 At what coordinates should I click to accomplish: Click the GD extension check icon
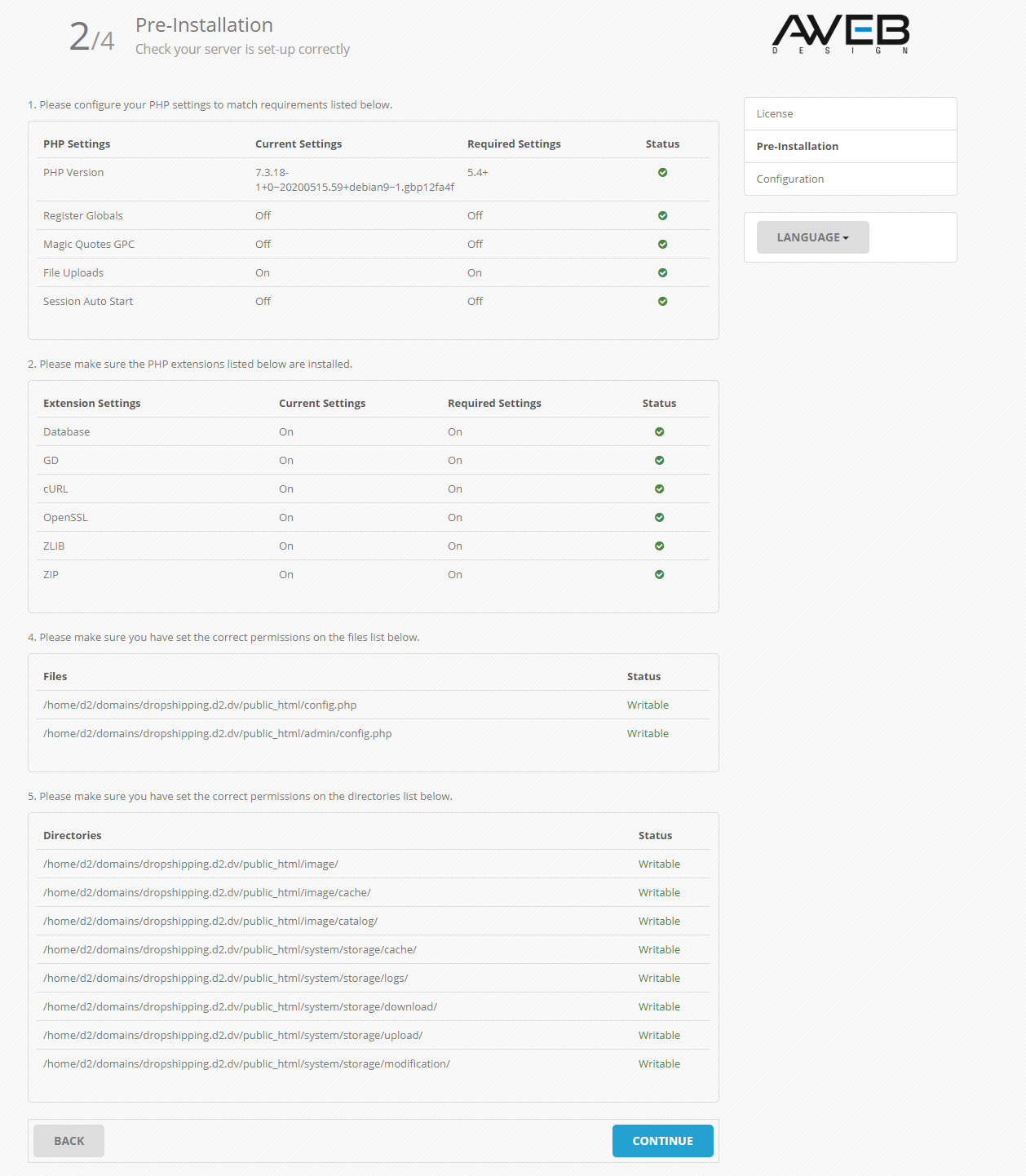click(x=659, y=461)
